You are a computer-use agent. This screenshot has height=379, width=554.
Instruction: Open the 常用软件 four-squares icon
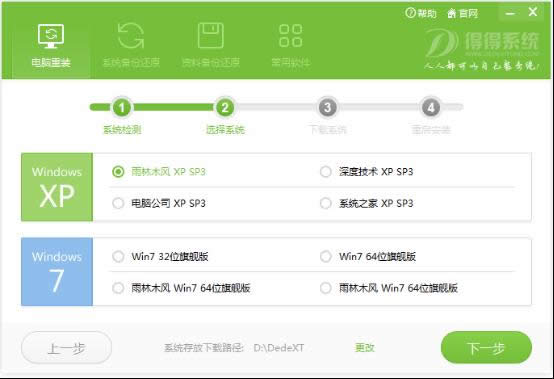[290, 36]
